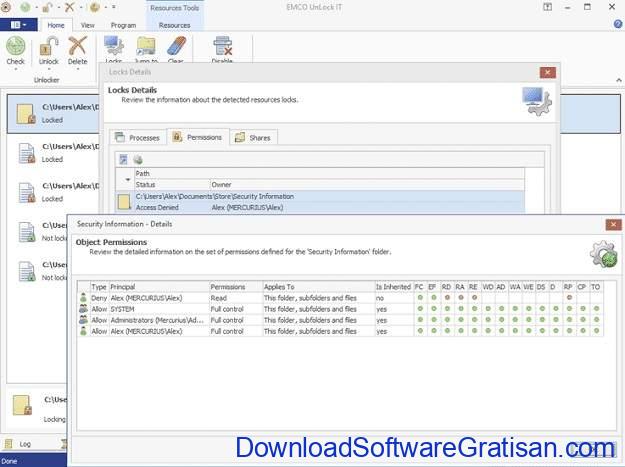Collapse the ribbon with the chevron

pos(619,80)
